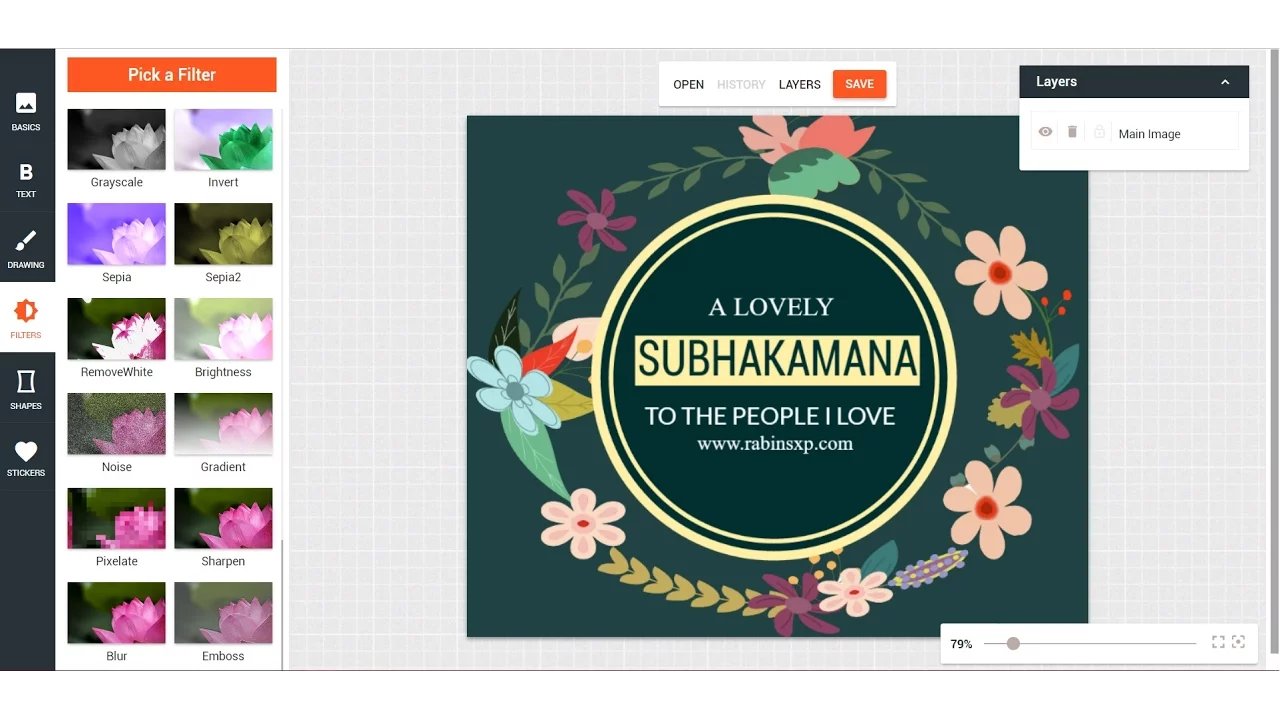This screenshot has height=720, width=1280.
Task: Delete Main Image layer with trash icon
Action: [1072, 132]
